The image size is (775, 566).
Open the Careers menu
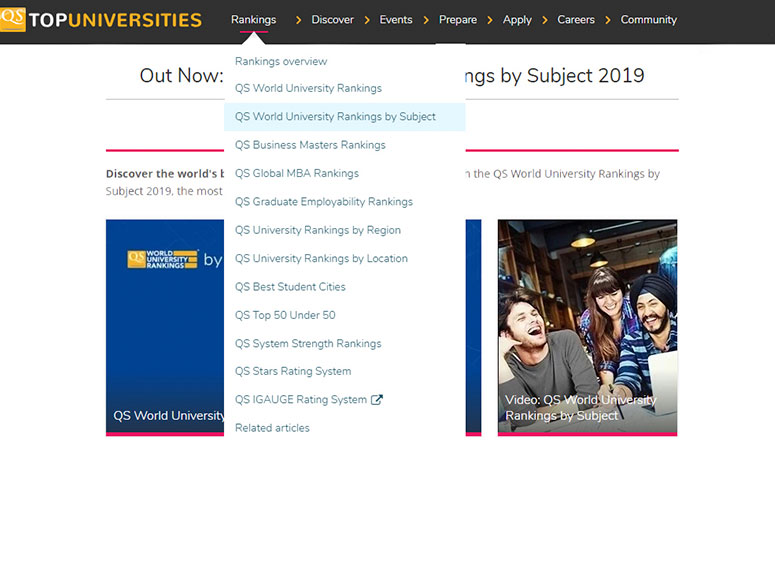[x=576, y=20]
